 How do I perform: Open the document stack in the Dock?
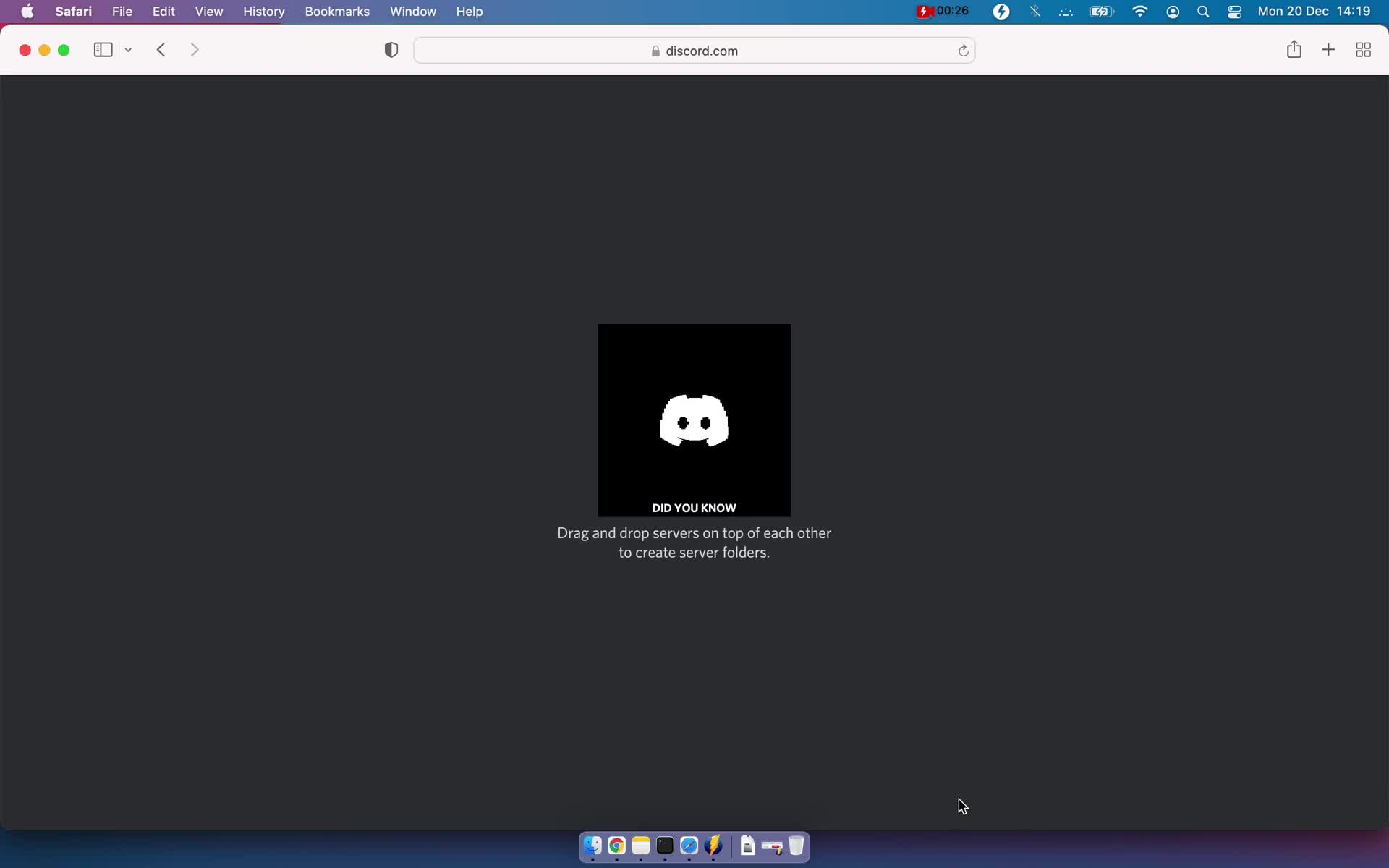(747, 846)
